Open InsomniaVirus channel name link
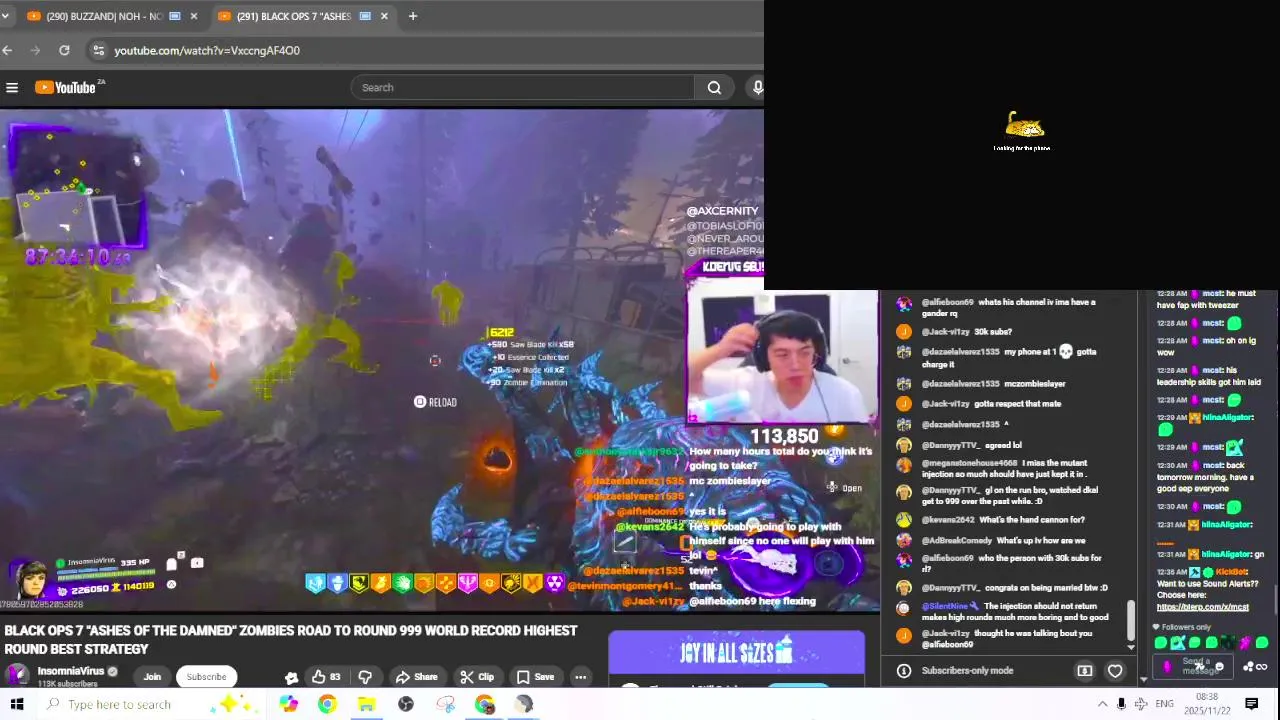 [x=70, y=671]
